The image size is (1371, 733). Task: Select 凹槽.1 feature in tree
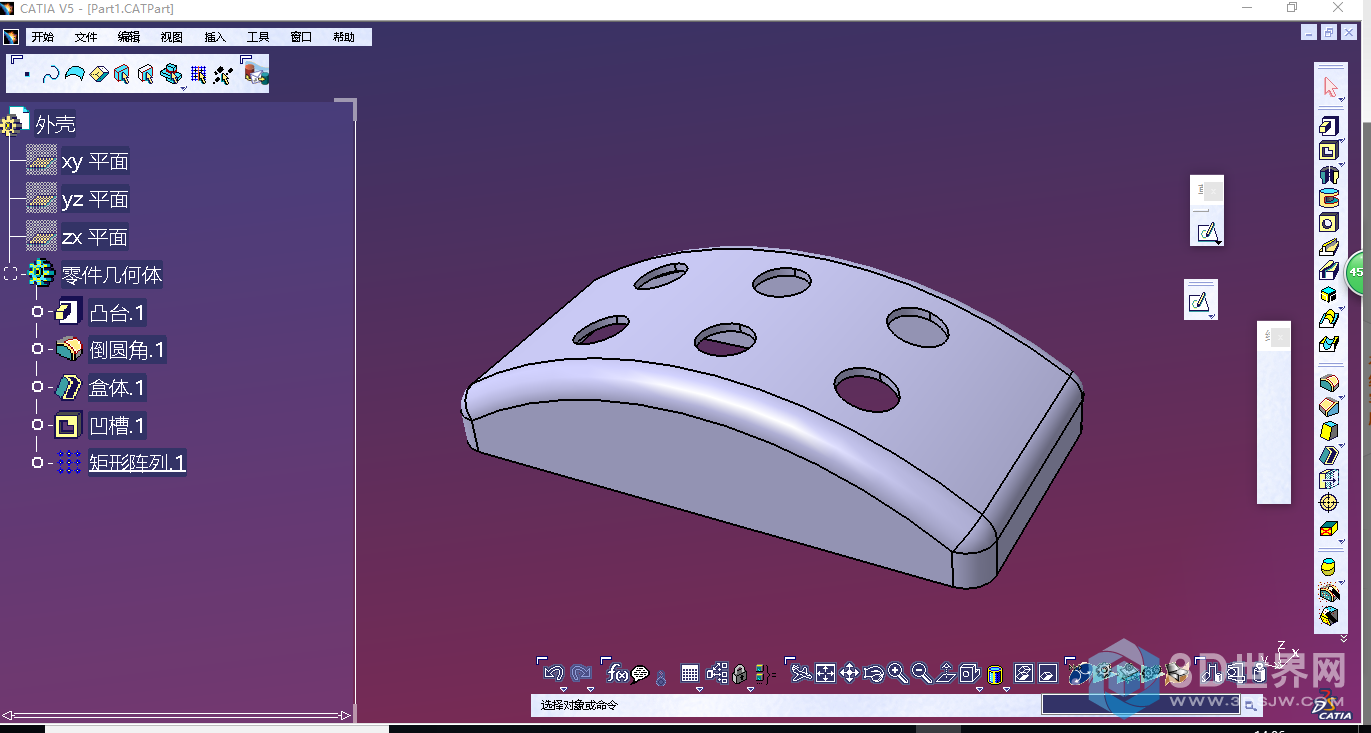[x=117, y=426]
